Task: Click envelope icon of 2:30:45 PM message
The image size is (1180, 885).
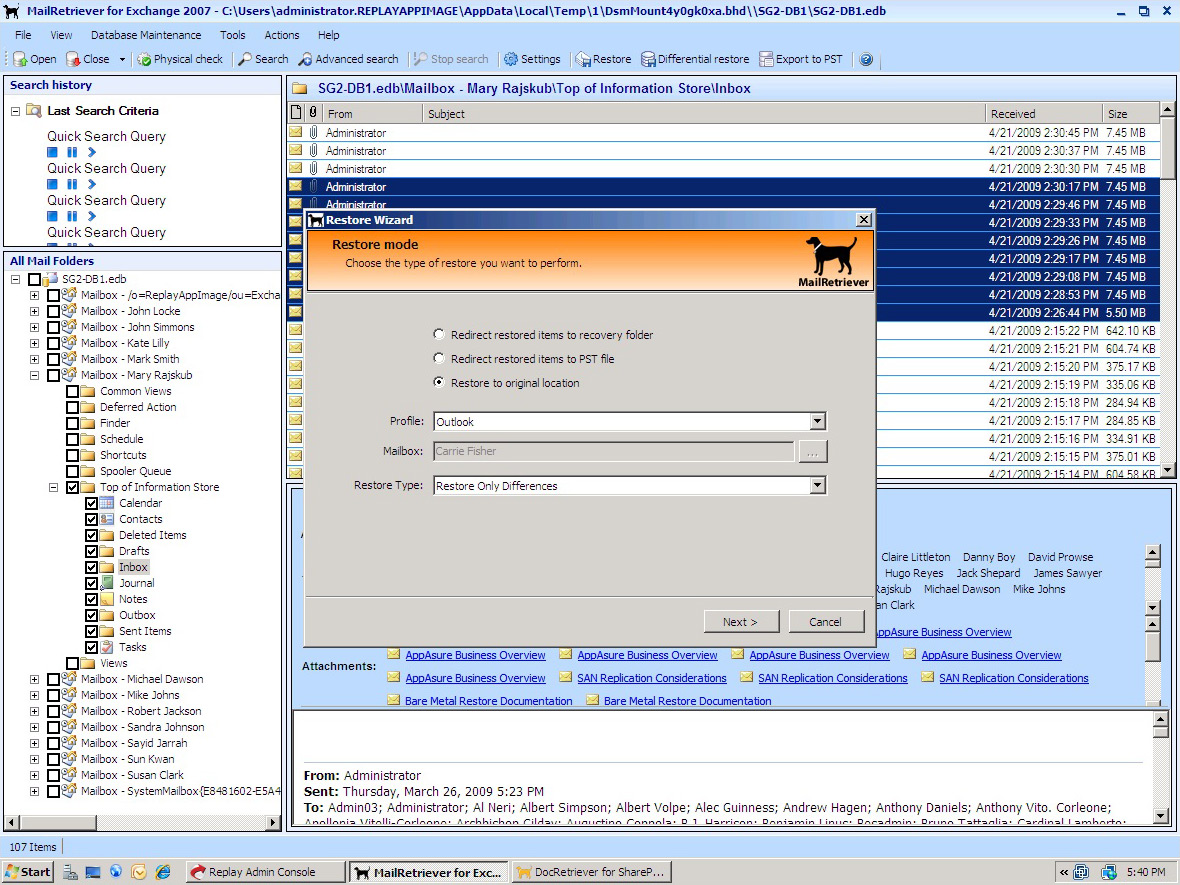Action: pos(295,132)
